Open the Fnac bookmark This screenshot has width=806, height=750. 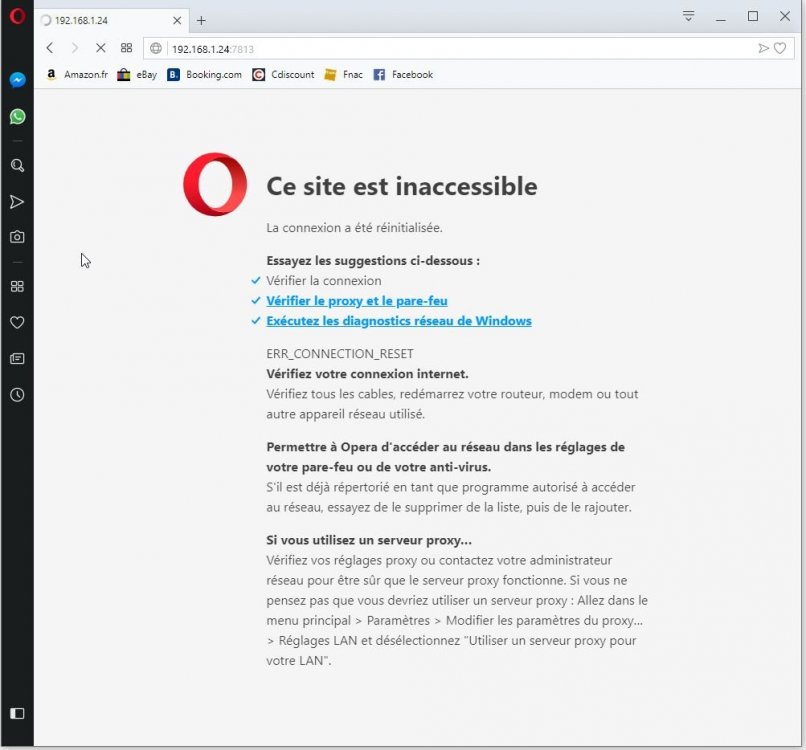[343, 75]
